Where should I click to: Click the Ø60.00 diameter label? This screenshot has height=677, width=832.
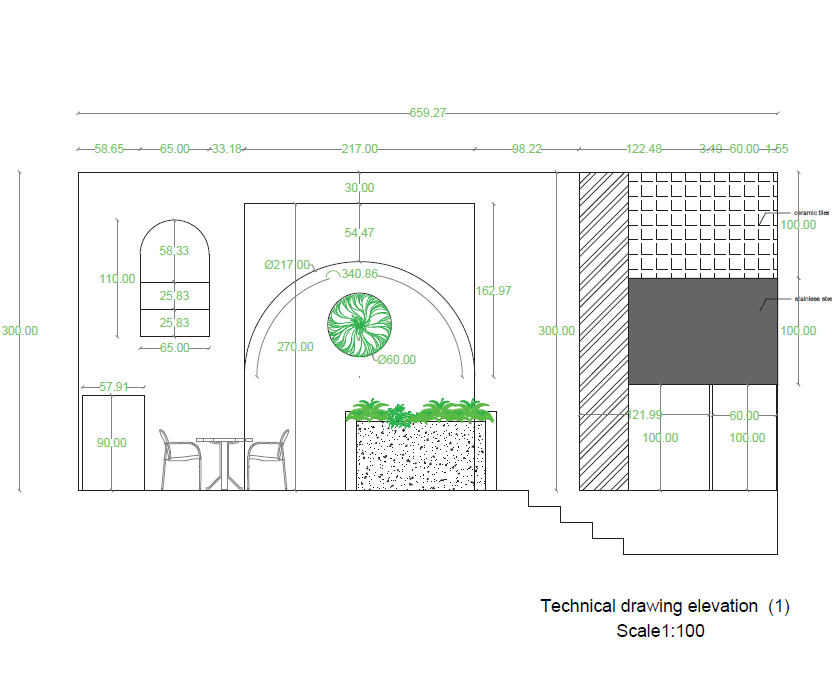click(396, 360)
